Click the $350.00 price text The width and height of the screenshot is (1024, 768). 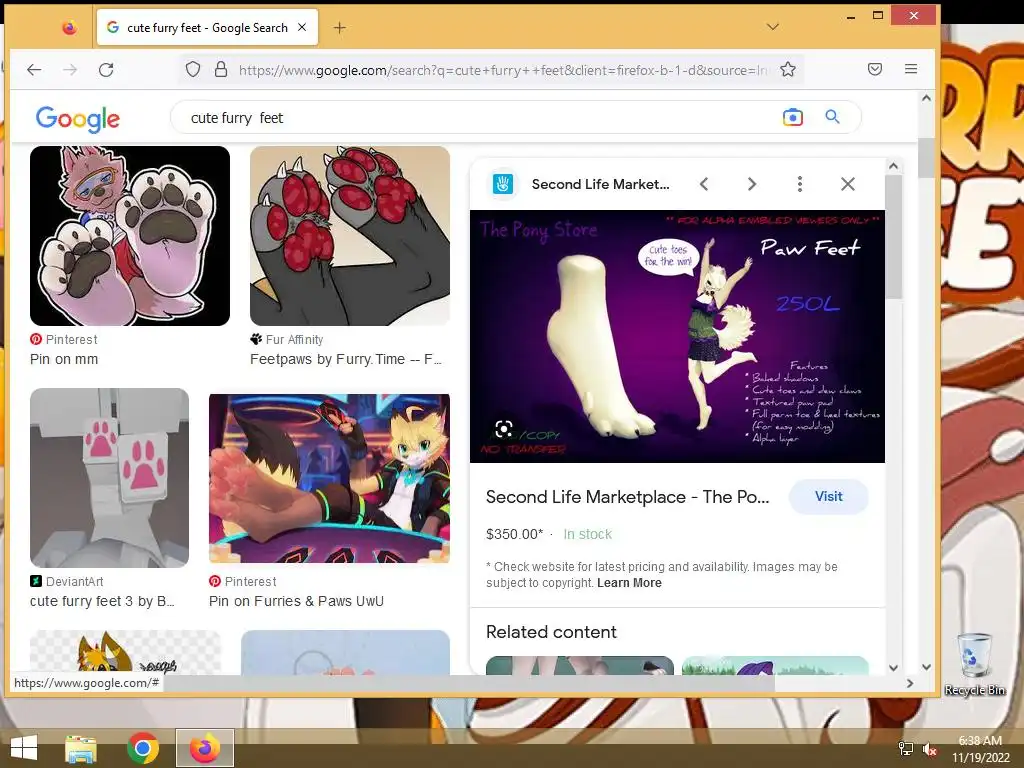click(515, 534)
